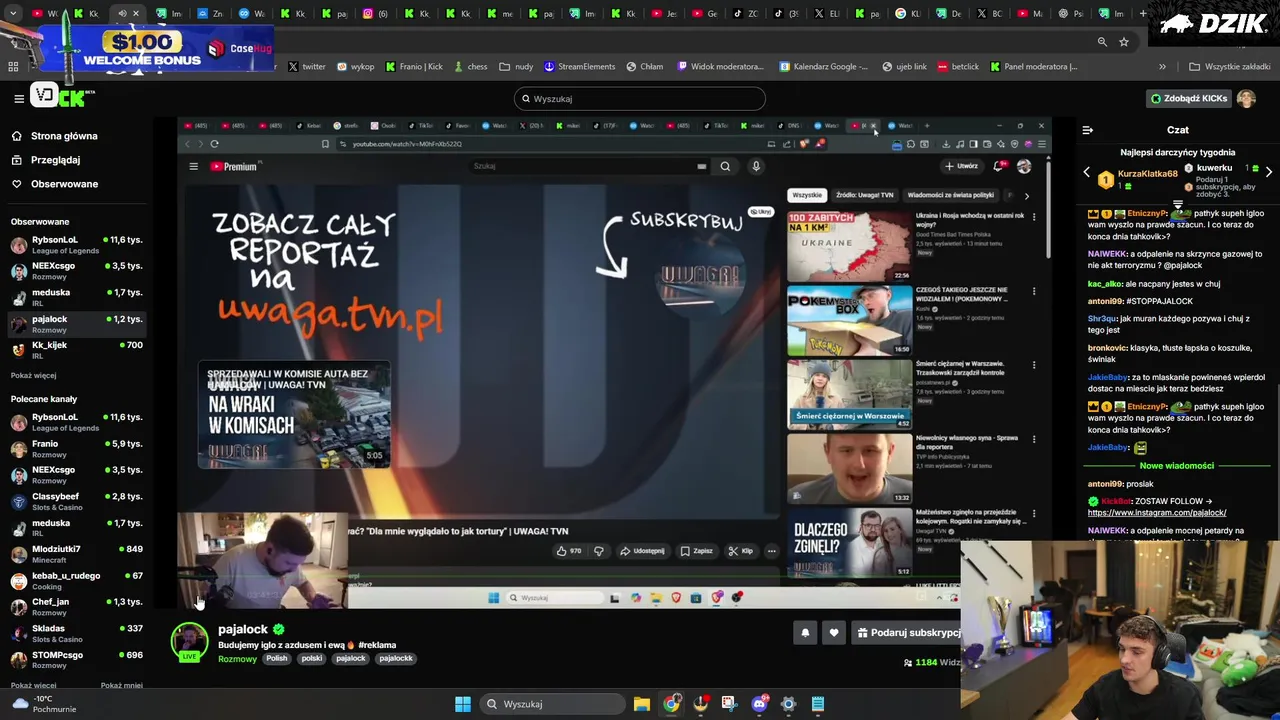The image size is (1280, 720).
Task: Select the Wszystkie chip in streamed YouTube
Action: (x=807, y=195)
